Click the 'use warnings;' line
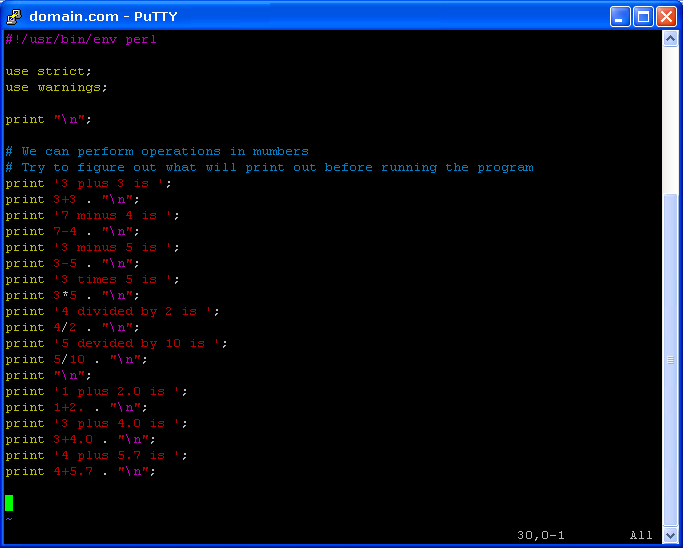 [x=57, y=87]
